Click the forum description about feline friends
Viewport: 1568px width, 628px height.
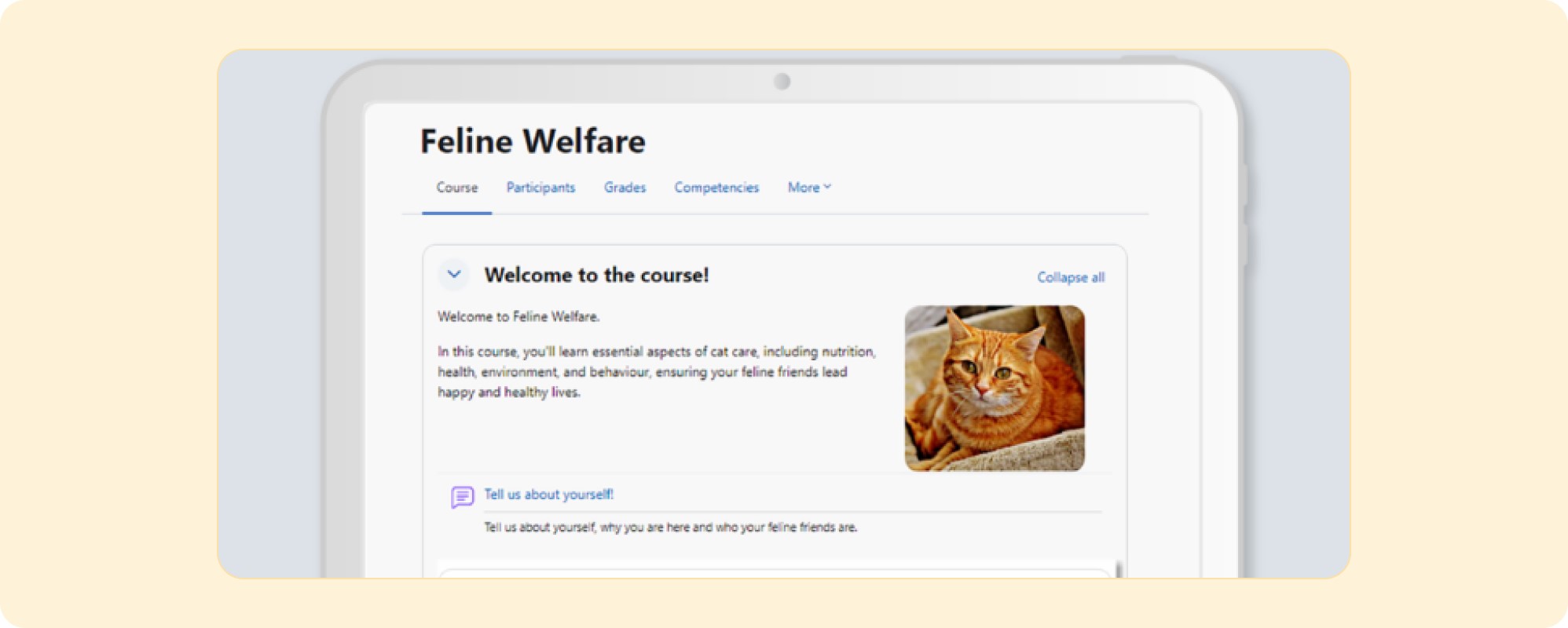[x=670, y=528]
